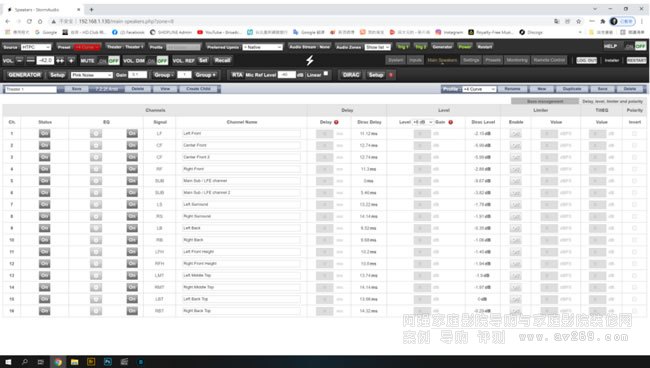650x368 pixels.
Task: Click the Recall button next to VOL REF
Action: click(x=222, y=61)
